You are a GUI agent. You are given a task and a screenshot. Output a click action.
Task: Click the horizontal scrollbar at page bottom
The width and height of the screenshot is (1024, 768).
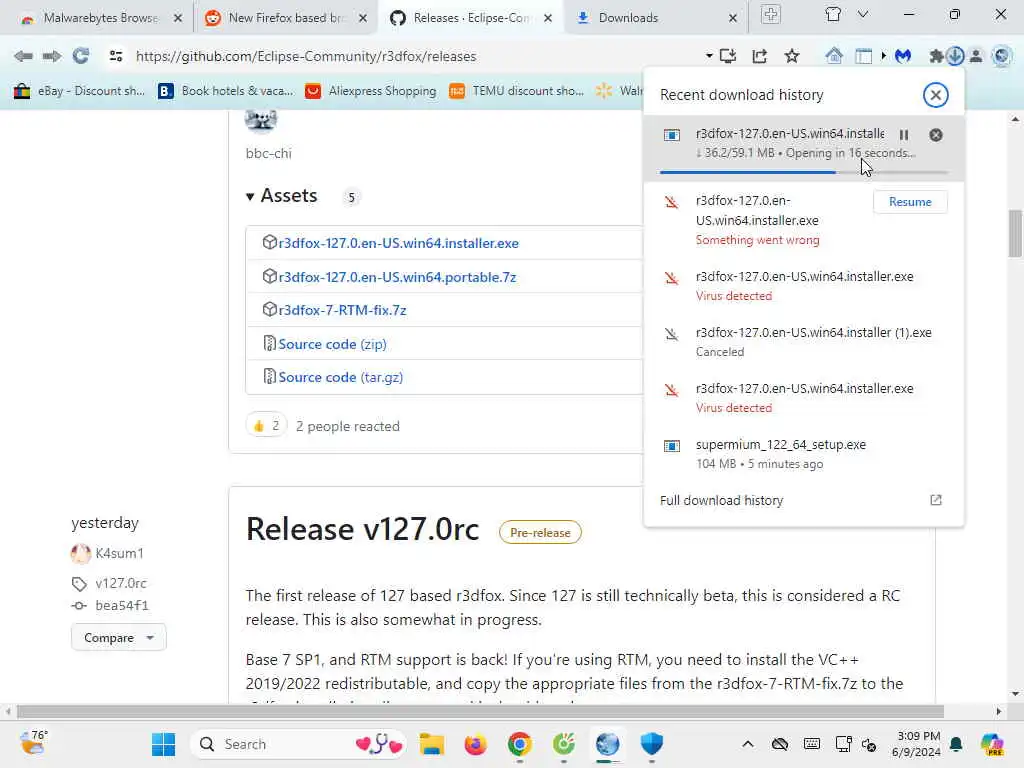(x=480, y=711)
